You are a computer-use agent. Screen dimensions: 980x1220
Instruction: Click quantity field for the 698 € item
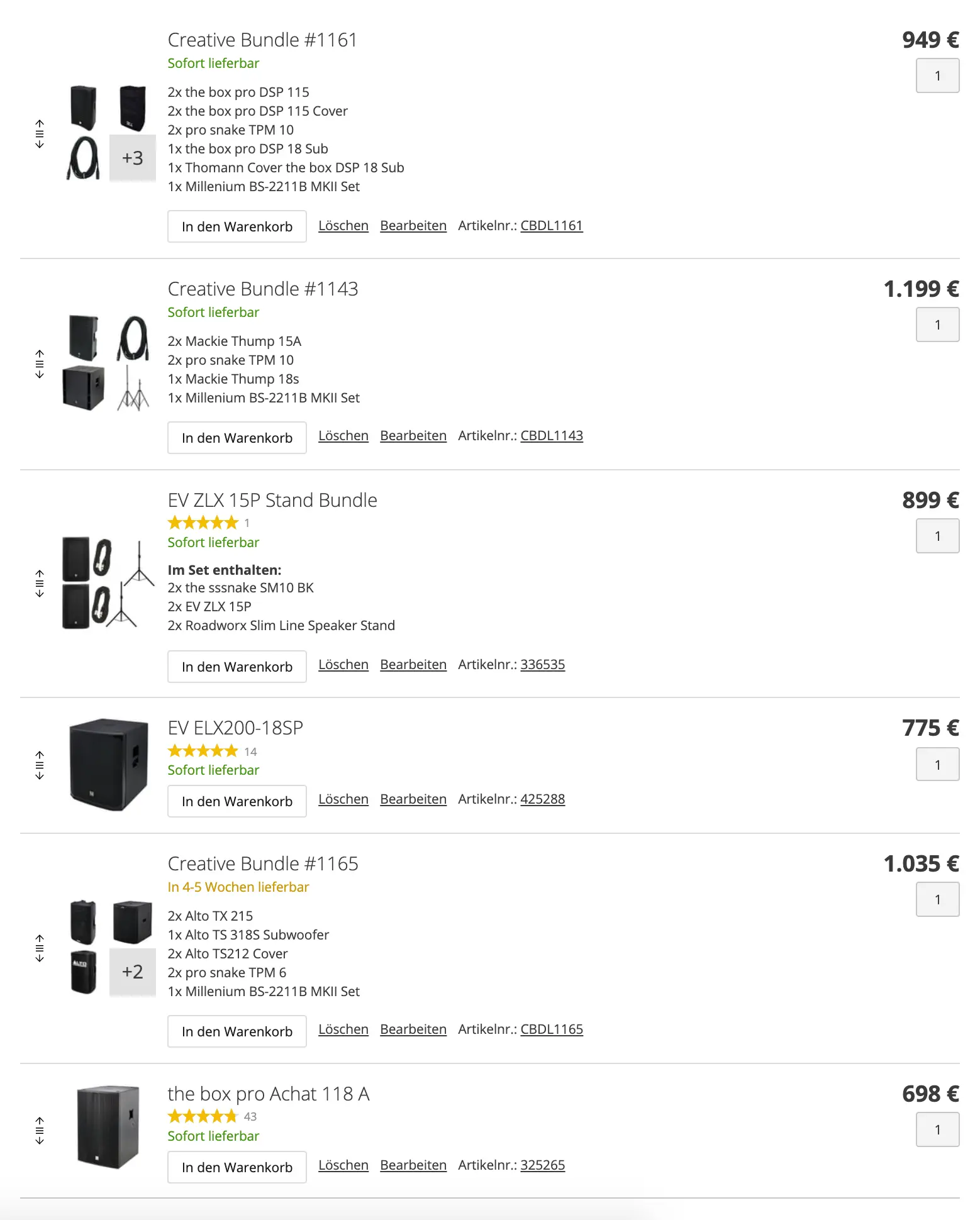937,1129
